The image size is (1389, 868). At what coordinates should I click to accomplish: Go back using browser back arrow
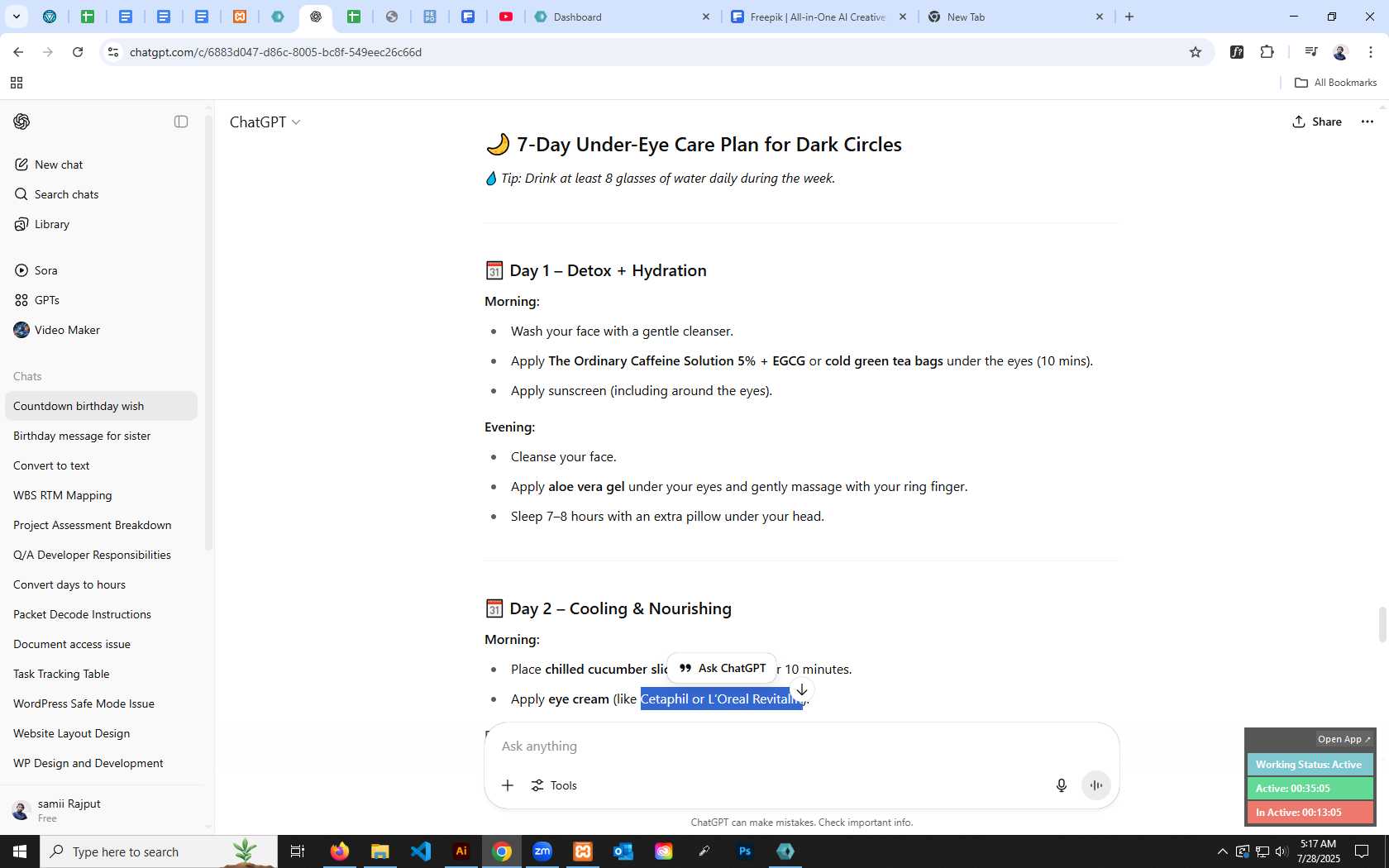click(x=18, y=52)
